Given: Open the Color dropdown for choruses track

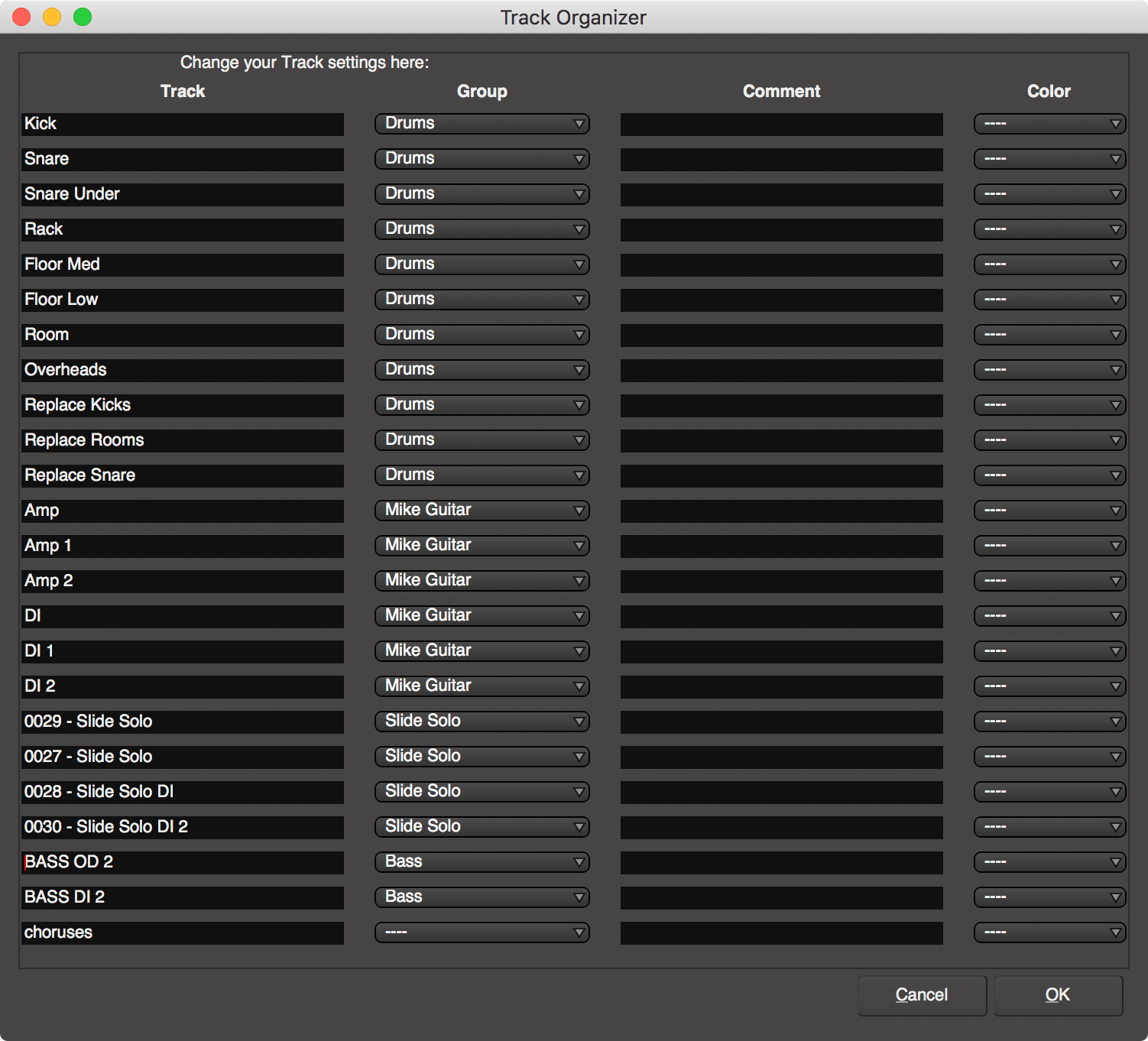Looking at the screenshot, I should 1049,932.
